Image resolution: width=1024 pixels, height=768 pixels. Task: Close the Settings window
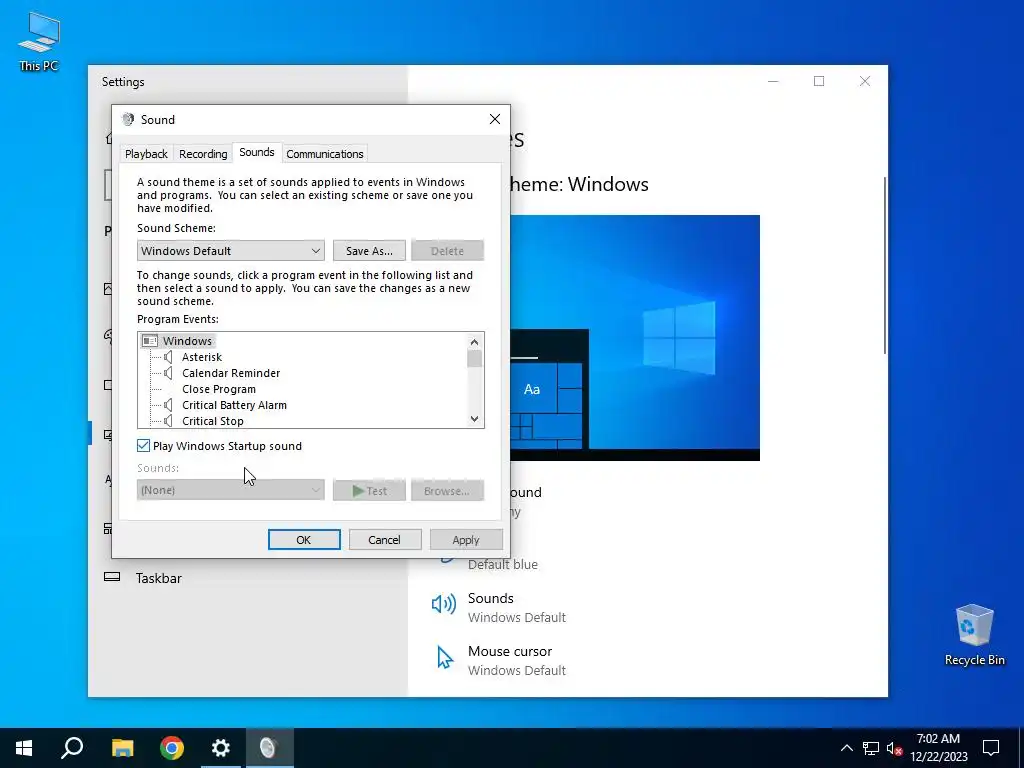(865, 81)
